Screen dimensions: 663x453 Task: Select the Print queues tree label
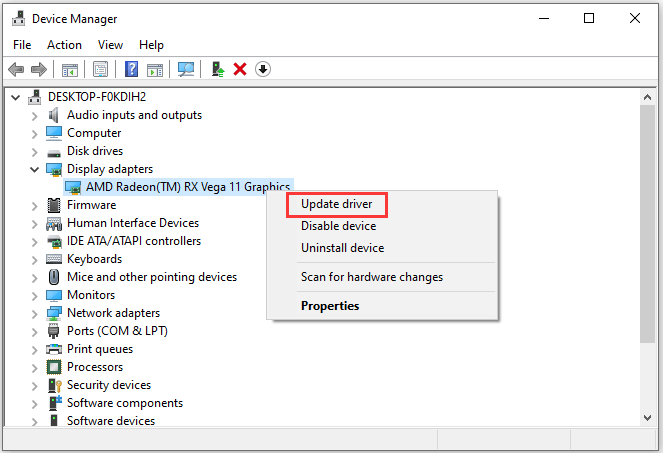(100, 349)
